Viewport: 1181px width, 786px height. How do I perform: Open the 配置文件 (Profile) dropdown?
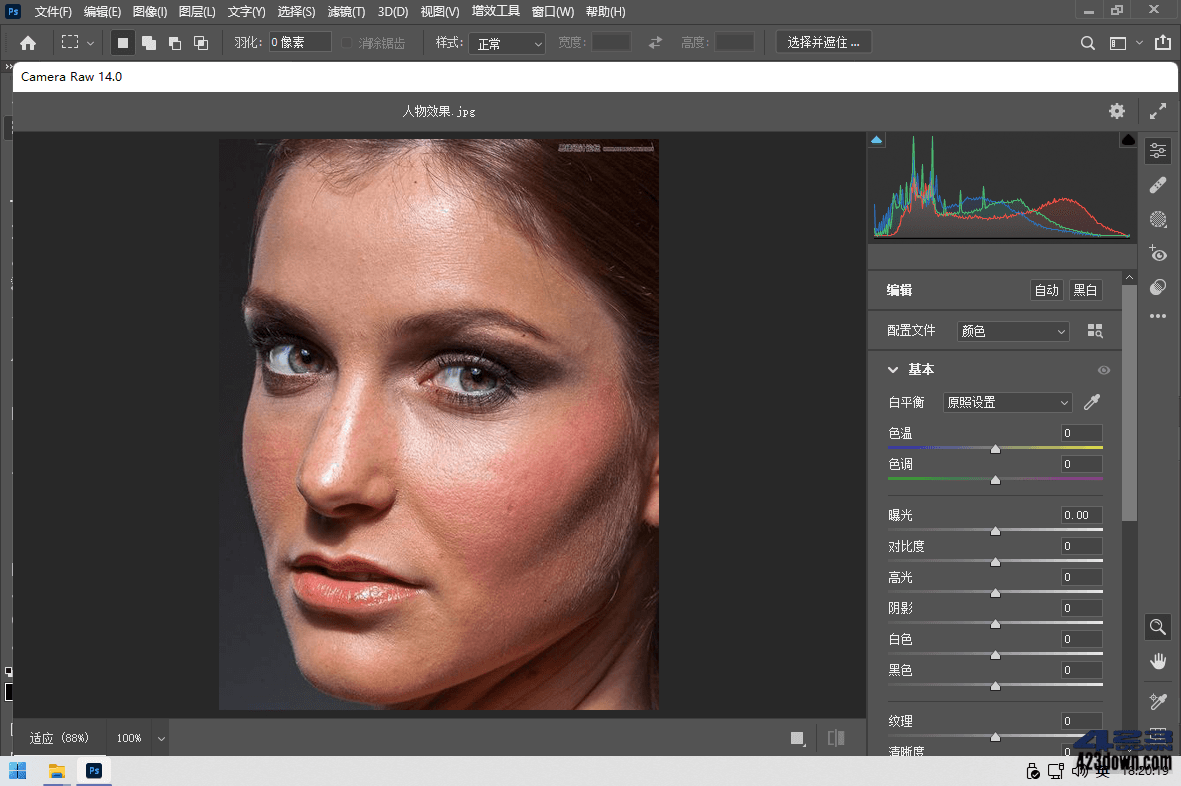click(x=1011, y=330)
